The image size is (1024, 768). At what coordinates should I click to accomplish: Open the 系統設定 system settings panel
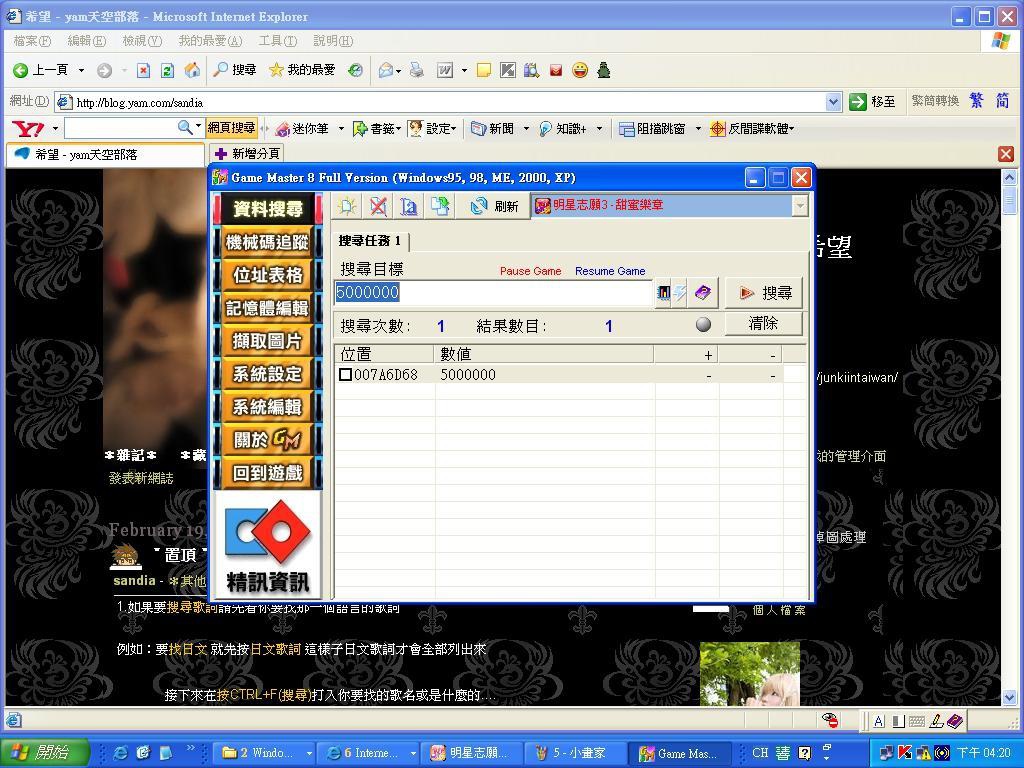click(x=268, y=374)
